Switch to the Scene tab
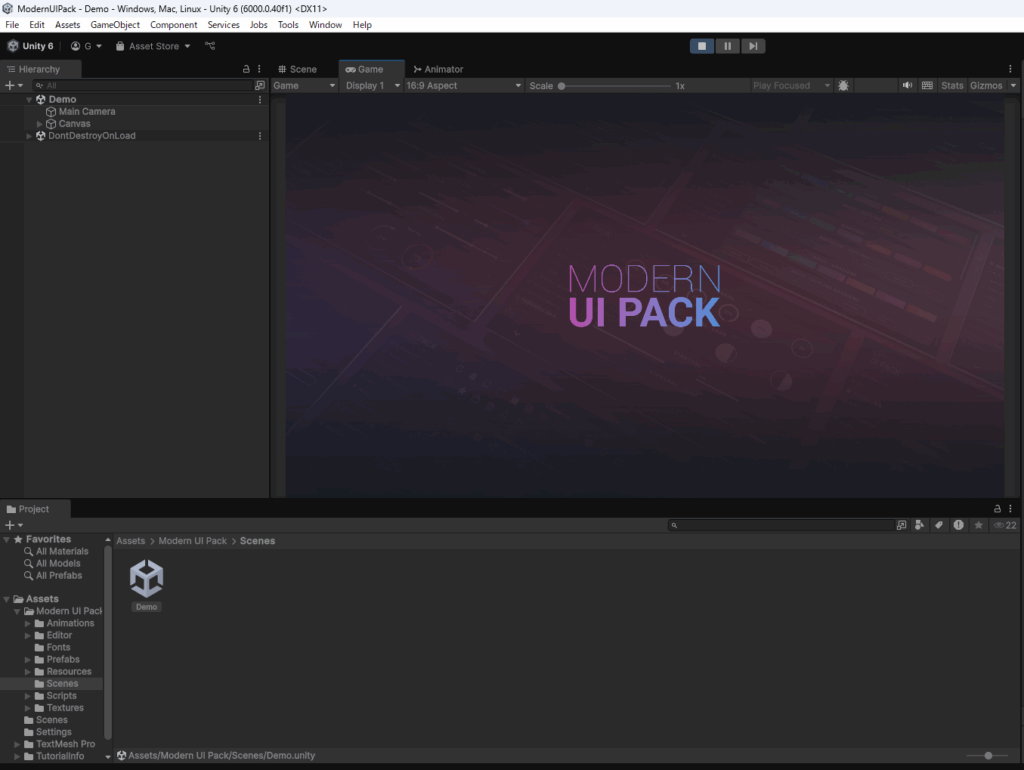 (x=298, y=69)
